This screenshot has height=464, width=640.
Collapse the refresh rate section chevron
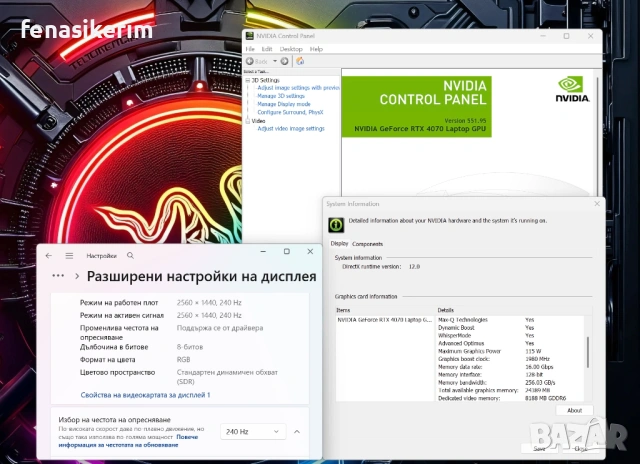[297, 431]
